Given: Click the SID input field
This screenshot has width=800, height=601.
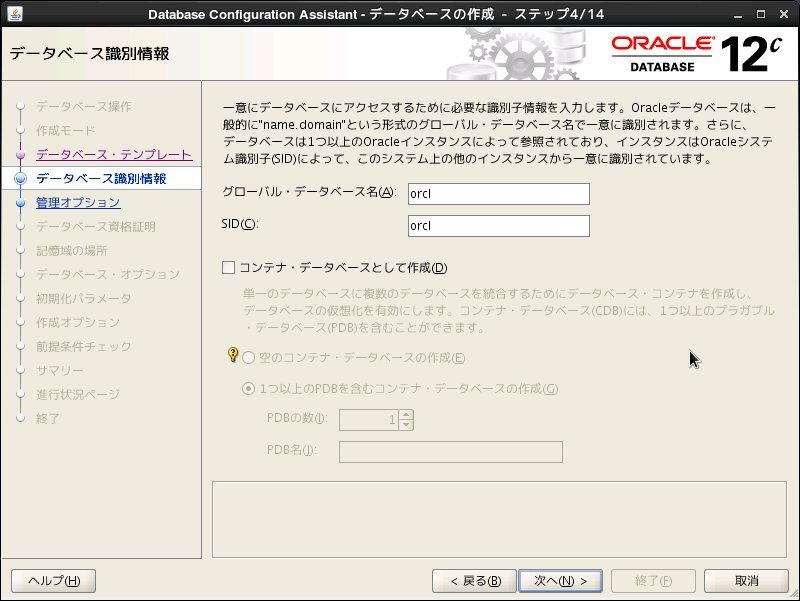Looking at the screenshot, I should click(498, 226).
